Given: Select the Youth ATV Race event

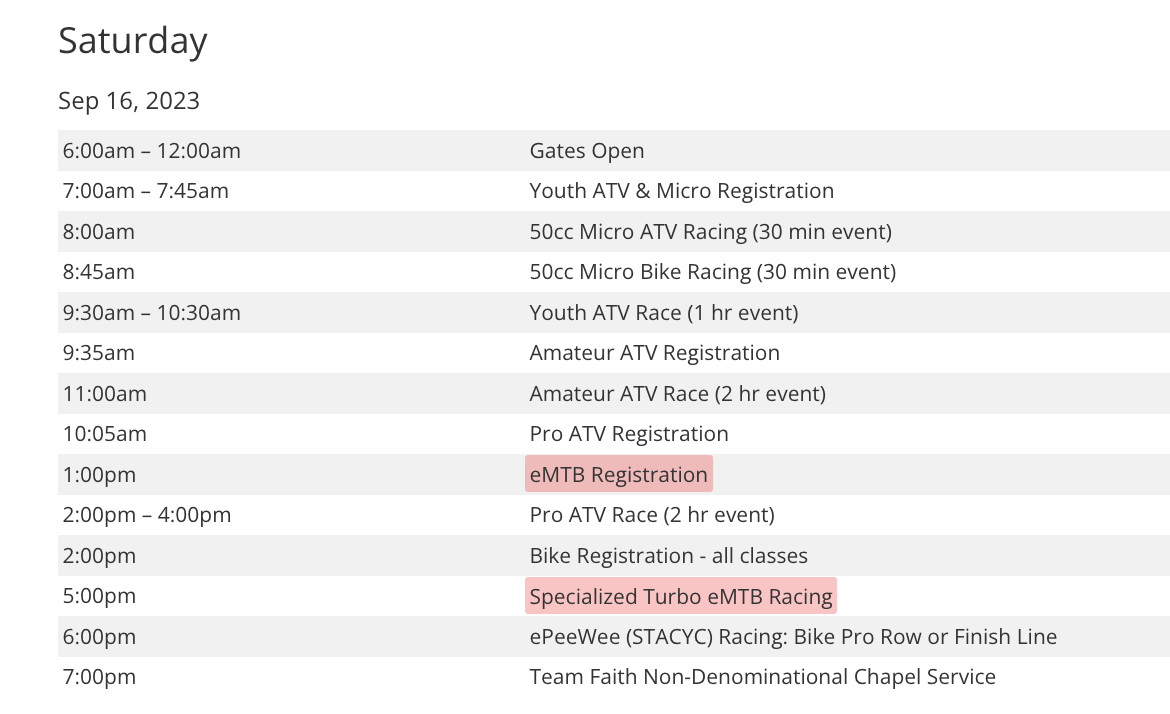Looking at the screenshot, I should click(664, 313).
